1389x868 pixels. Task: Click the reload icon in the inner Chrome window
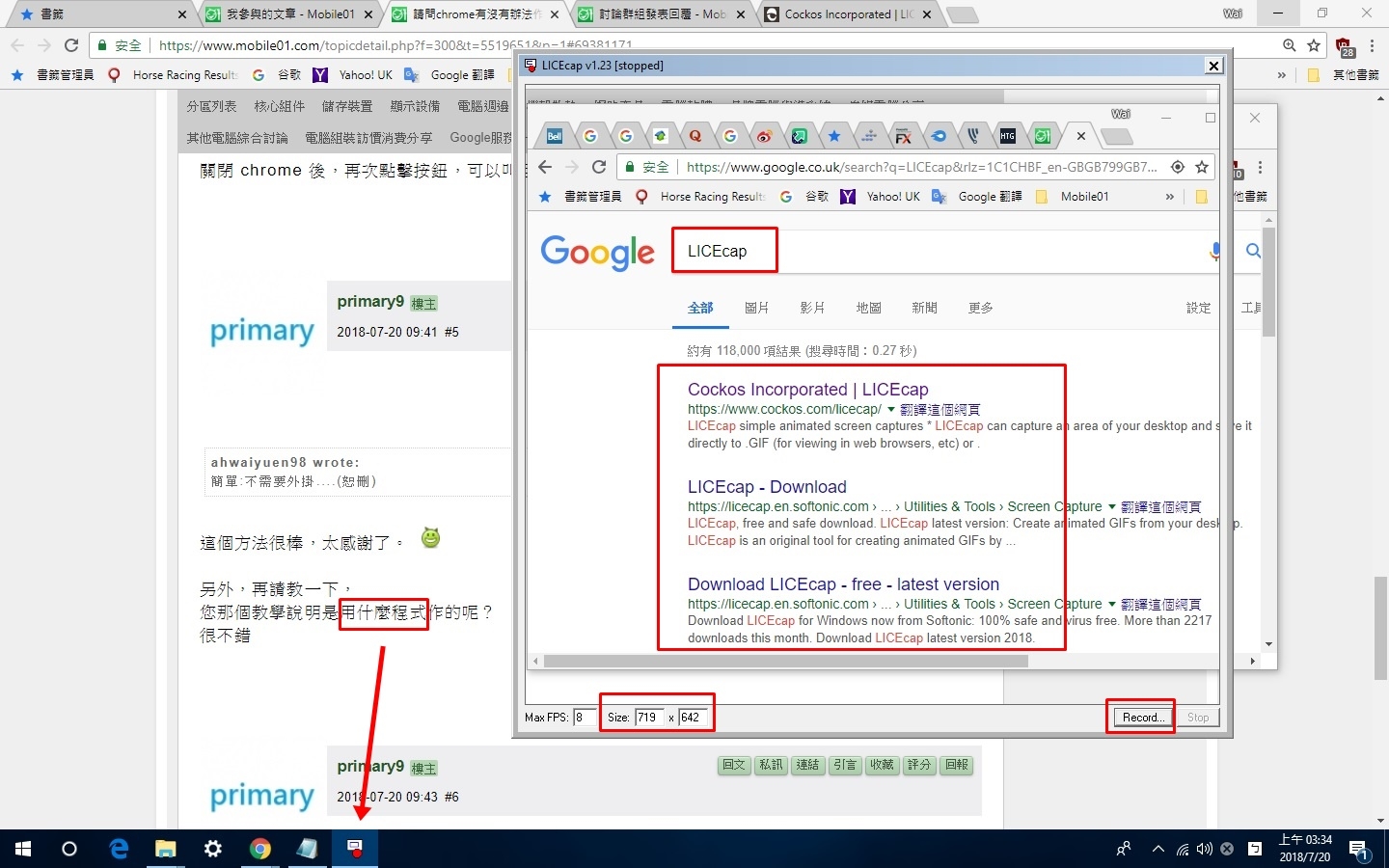click(x=599, y=167)
